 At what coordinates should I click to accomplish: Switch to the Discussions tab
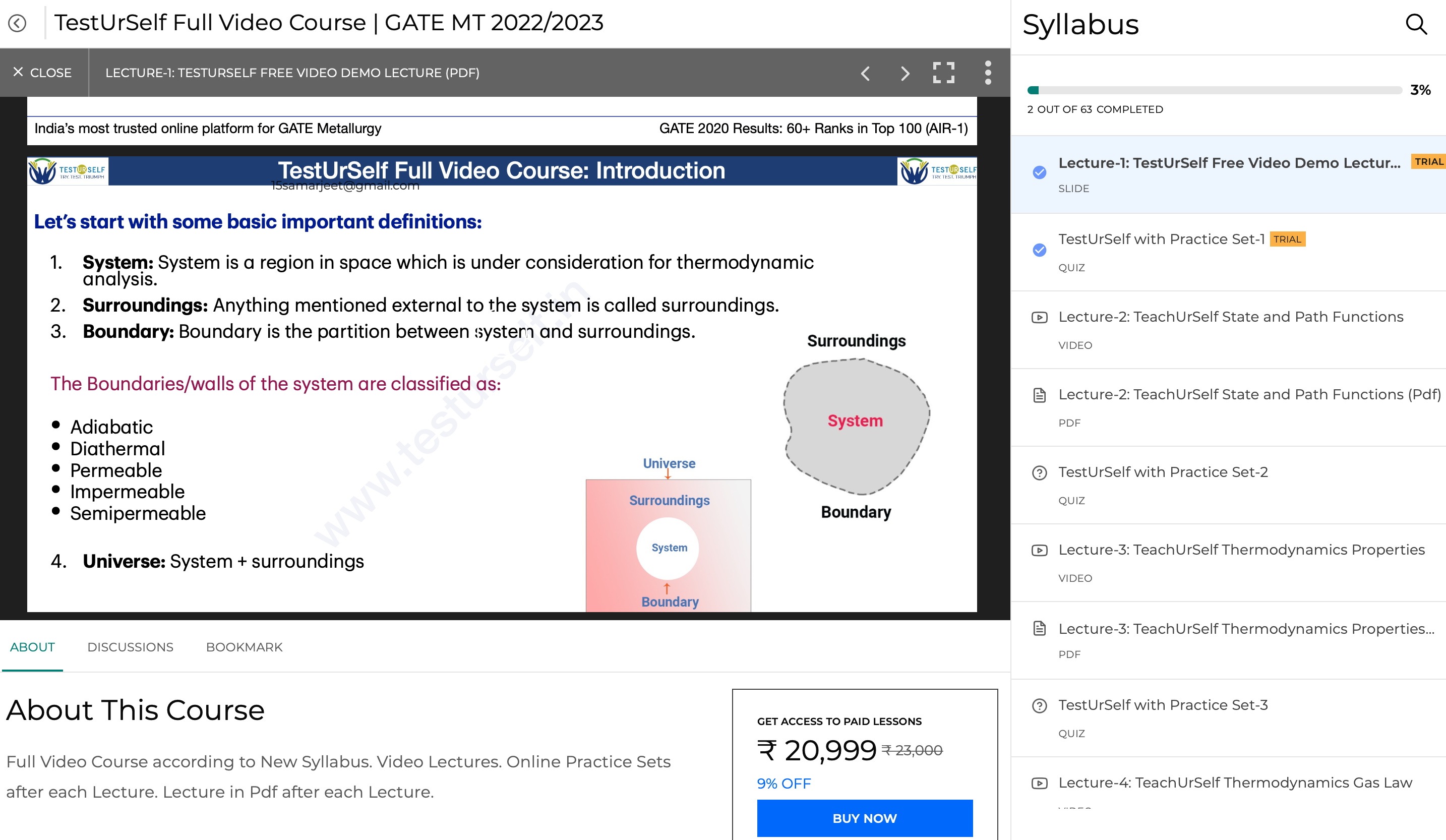[x=130, y=647]
